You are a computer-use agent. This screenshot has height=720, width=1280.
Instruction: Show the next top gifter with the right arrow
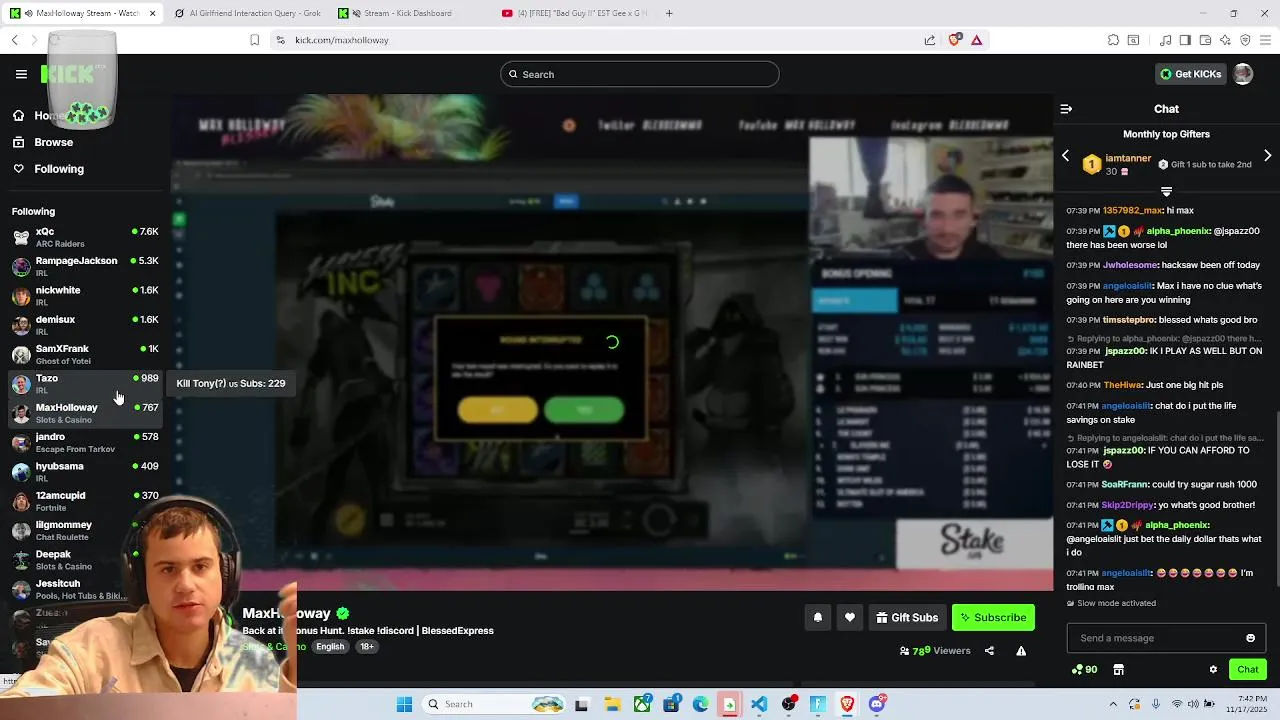(1267, 156)
